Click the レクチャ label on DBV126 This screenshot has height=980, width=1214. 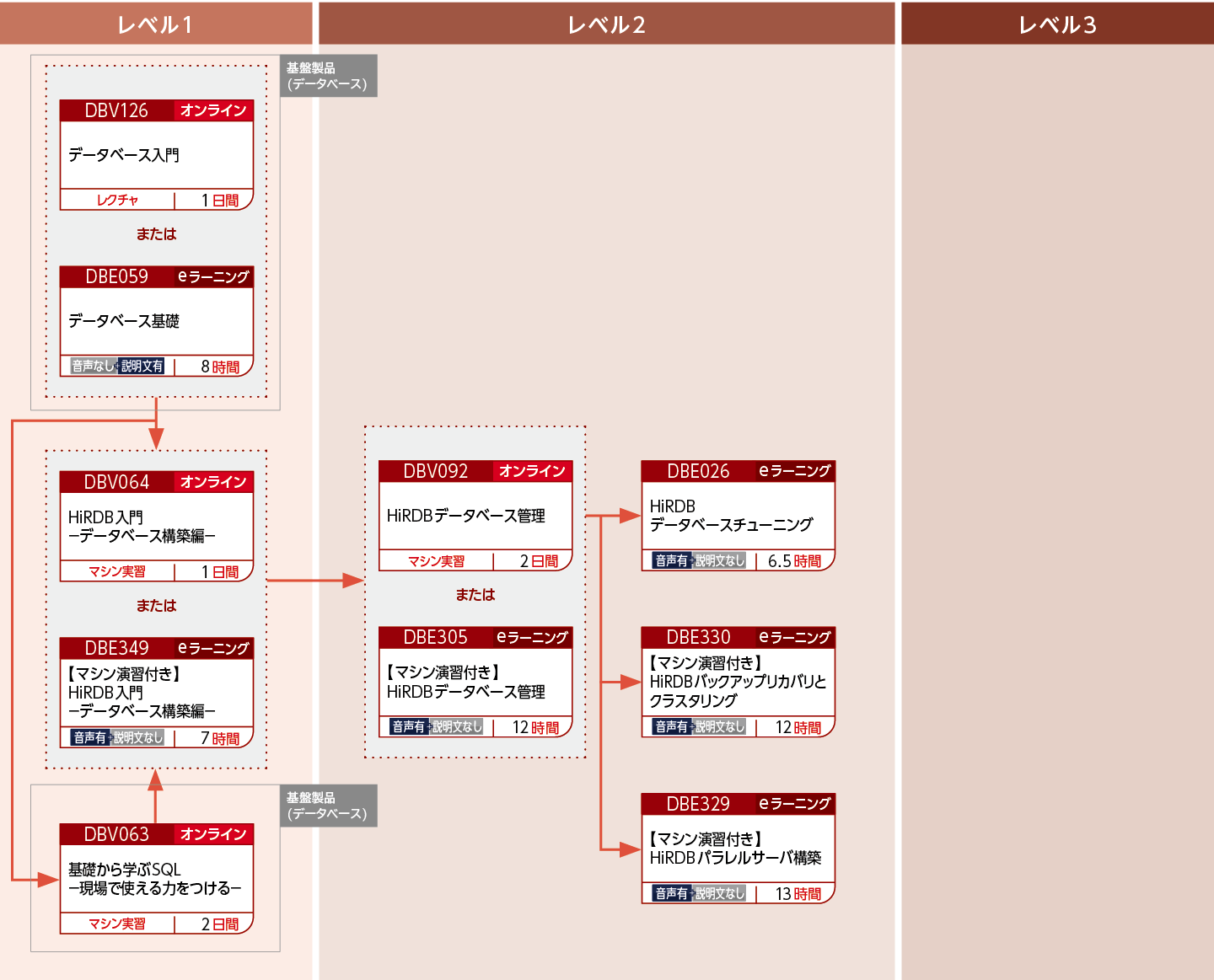pyautogui.click(x=117, y=201)
